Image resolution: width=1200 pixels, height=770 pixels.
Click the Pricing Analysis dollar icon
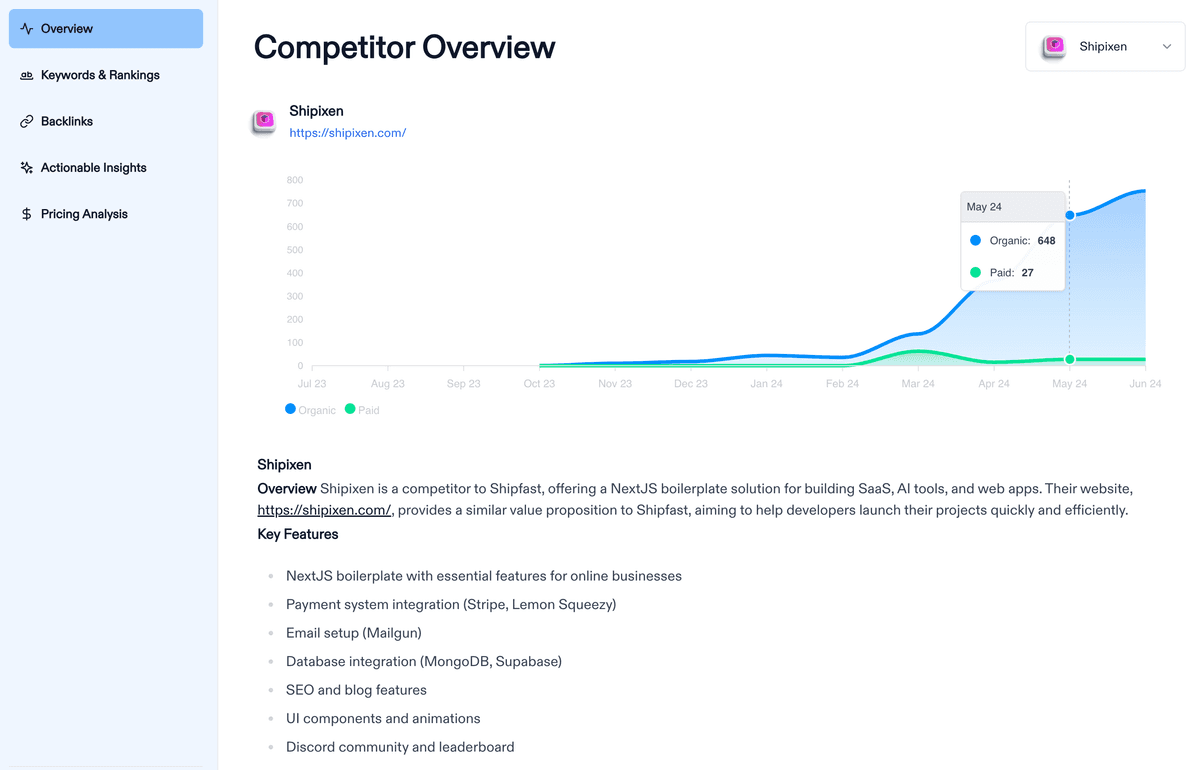click(x=26, y=213)
